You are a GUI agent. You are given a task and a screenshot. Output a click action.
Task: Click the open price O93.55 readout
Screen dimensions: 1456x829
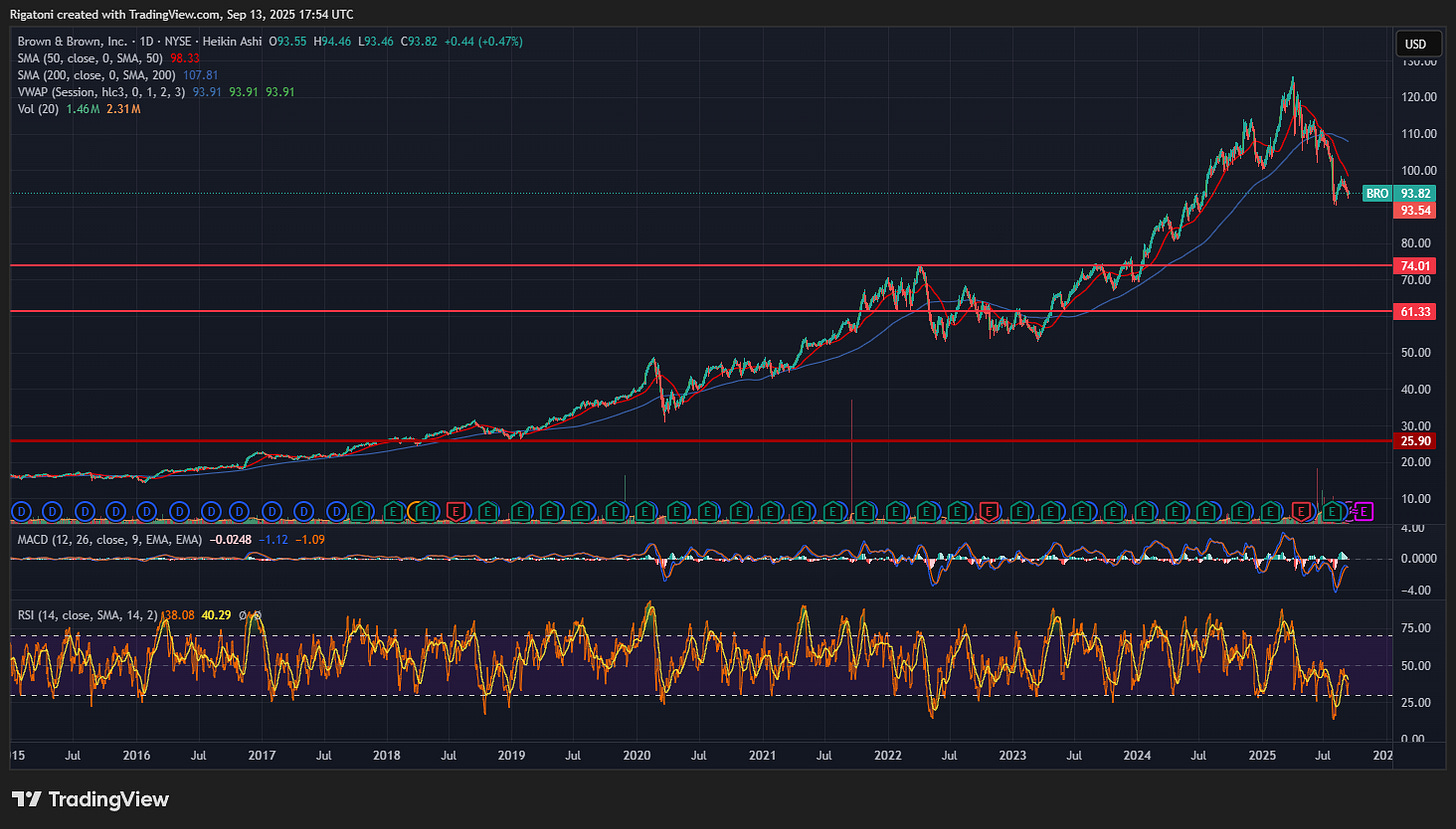287,41
